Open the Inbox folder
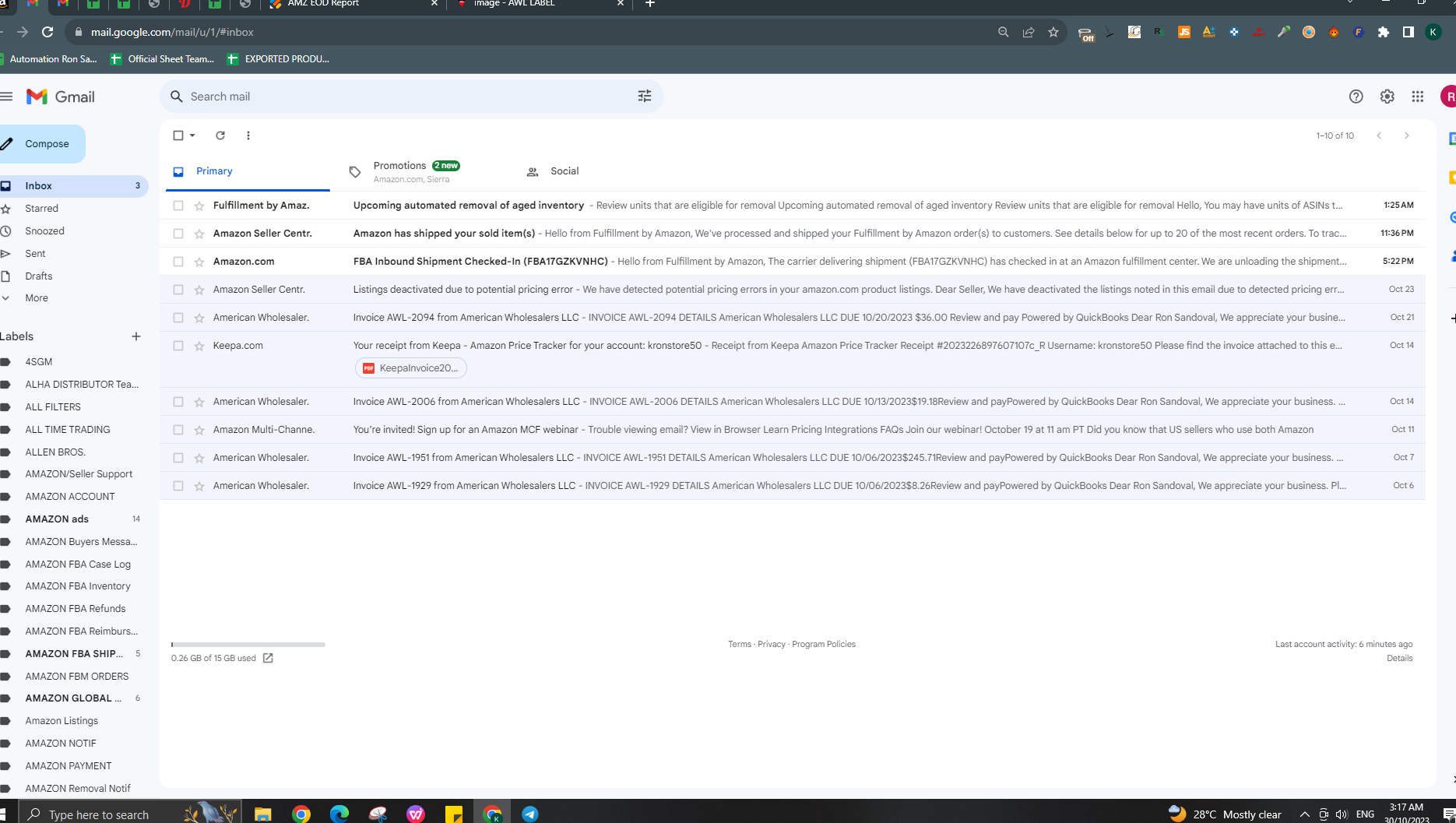The image size is (1456, 823). coord(73,186)
